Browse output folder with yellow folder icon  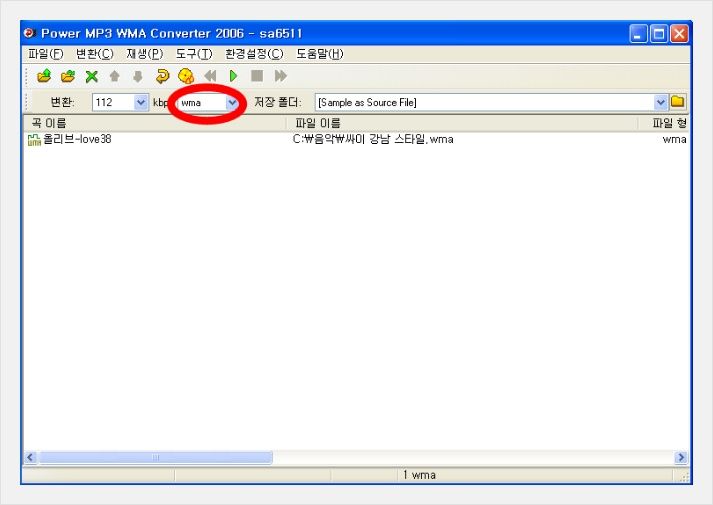678,101
